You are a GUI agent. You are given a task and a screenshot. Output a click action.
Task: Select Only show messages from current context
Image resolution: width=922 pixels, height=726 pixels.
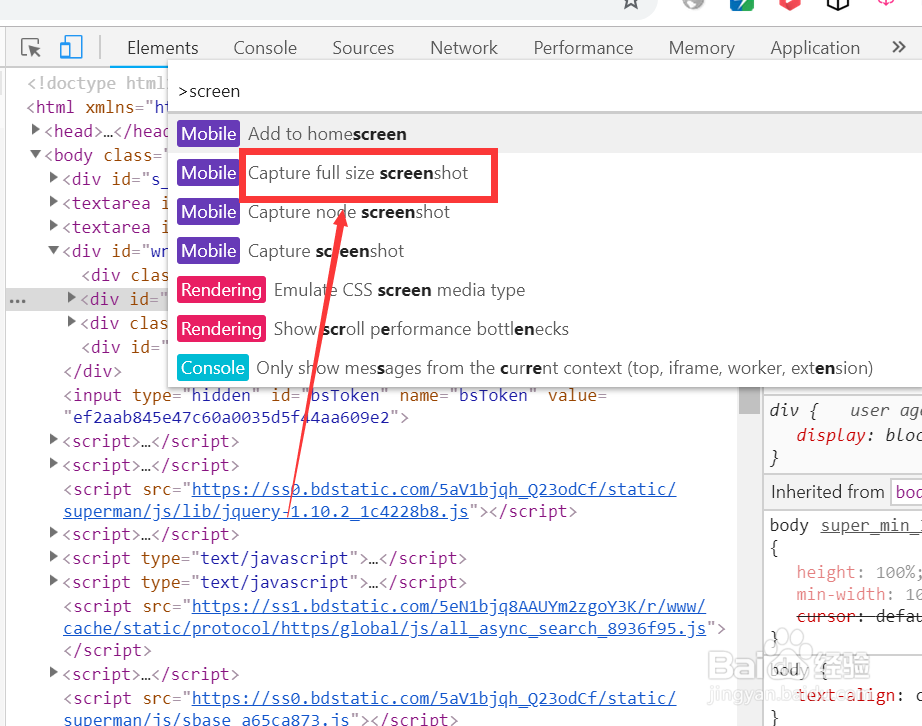point(547,367)
